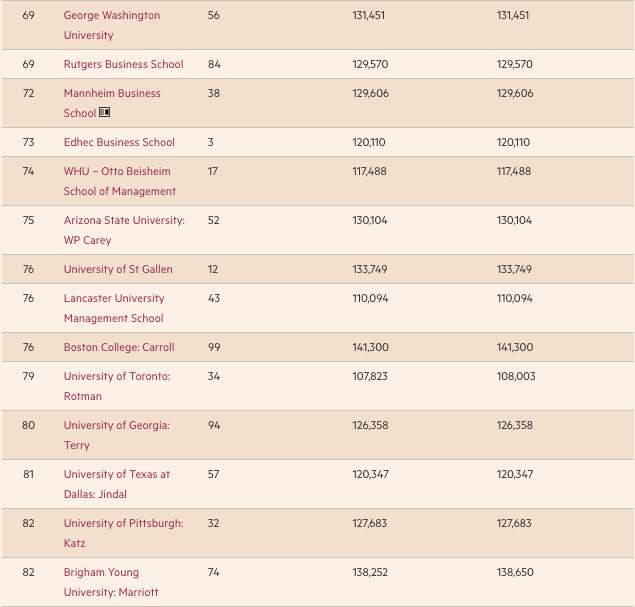
Task: Open Boston College: Carroll link
Action: coord(119,347)
